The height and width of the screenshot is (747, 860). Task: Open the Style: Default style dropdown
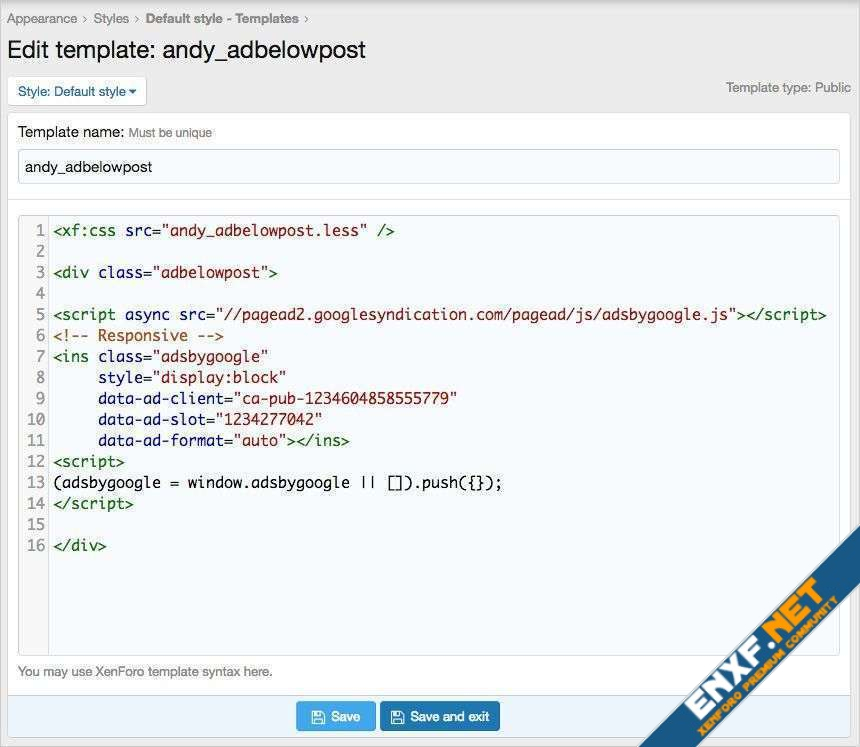coord(77,91)
